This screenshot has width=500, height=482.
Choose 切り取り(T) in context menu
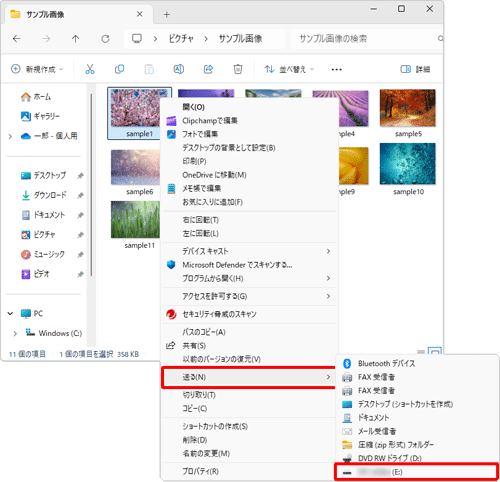pos(249,395)
